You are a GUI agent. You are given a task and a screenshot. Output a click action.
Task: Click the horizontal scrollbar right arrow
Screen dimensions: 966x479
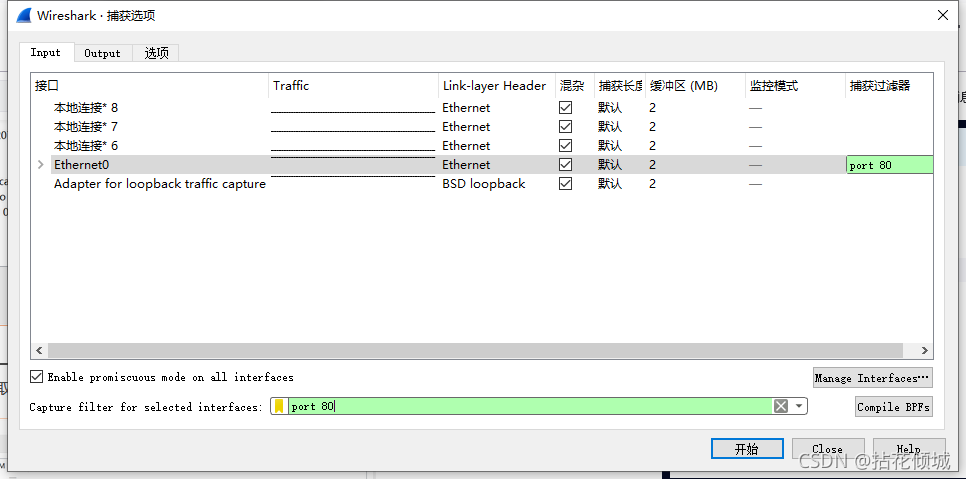click(924, 350)
